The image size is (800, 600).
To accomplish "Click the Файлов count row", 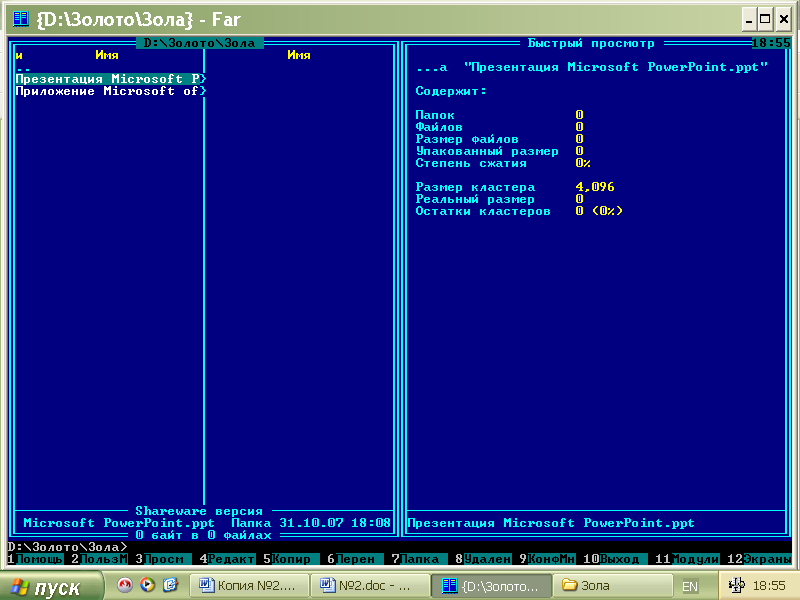I will pyautogui.click(x=499, y=127).
